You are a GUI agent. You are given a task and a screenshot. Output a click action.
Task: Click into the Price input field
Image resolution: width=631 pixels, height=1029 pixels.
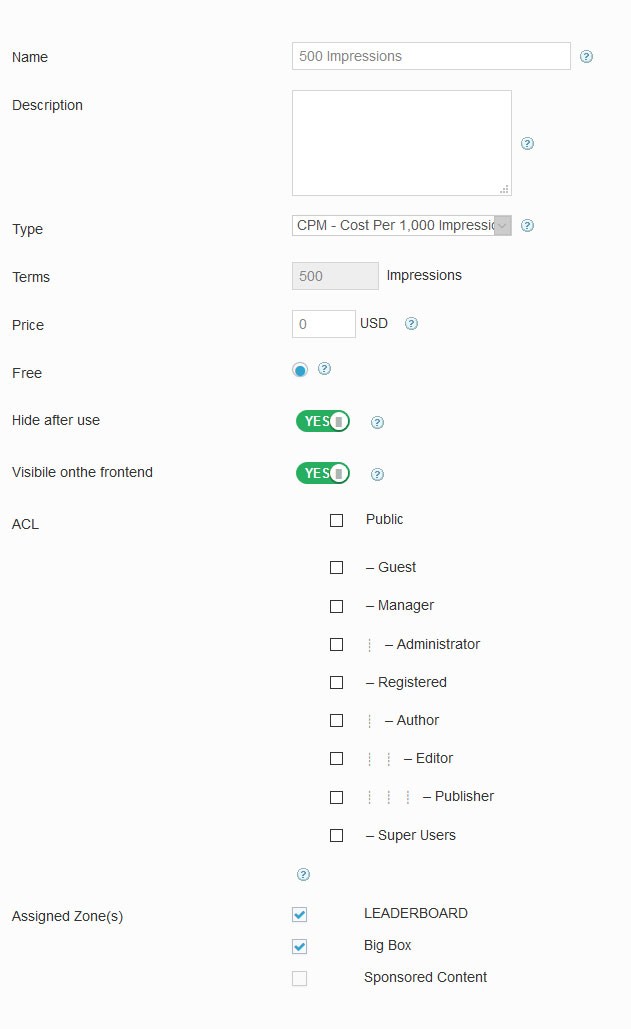click(x=324, y=325)
